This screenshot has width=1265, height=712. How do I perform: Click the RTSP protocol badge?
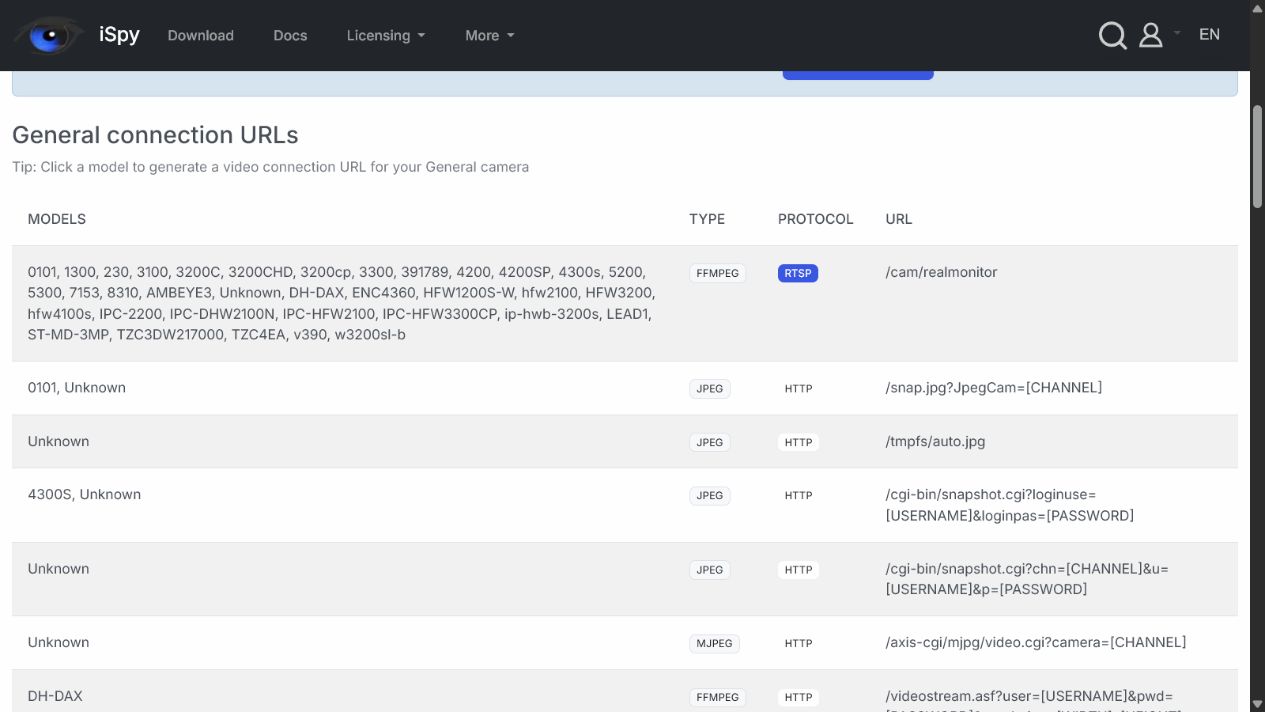798,273
